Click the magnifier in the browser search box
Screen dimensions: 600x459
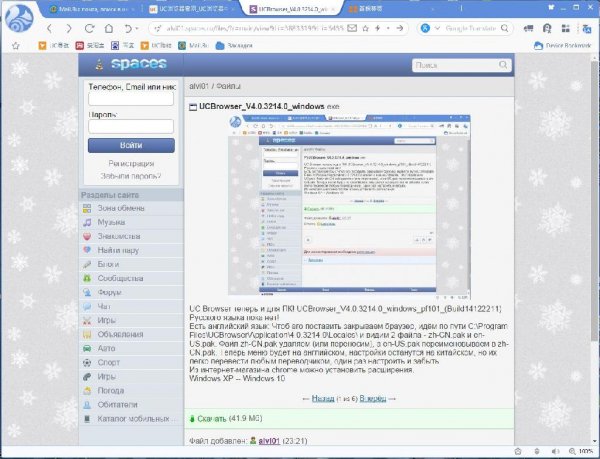coord(505,28)
